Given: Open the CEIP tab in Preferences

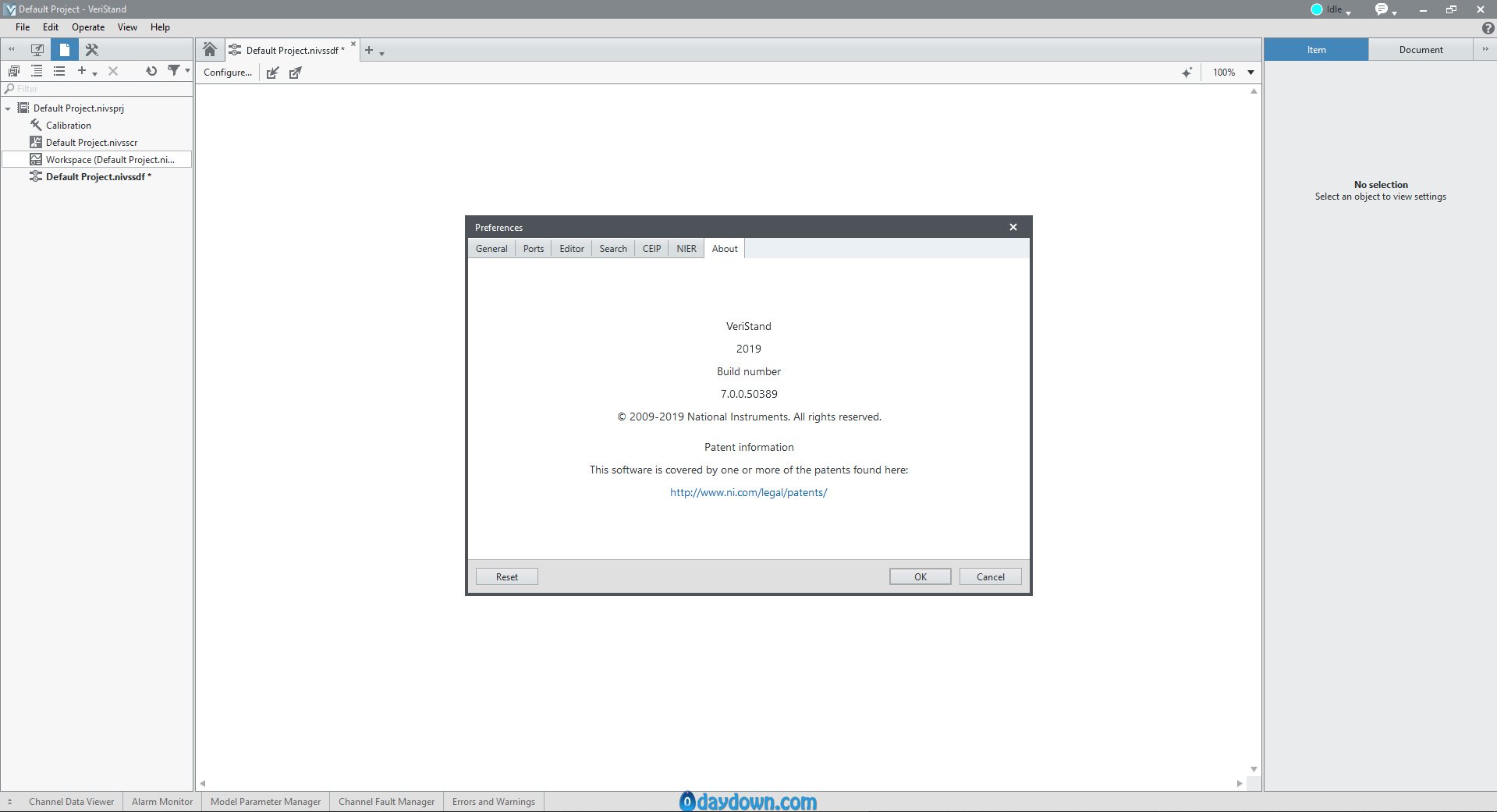Looking at the screenshot, I should [652, 249].
